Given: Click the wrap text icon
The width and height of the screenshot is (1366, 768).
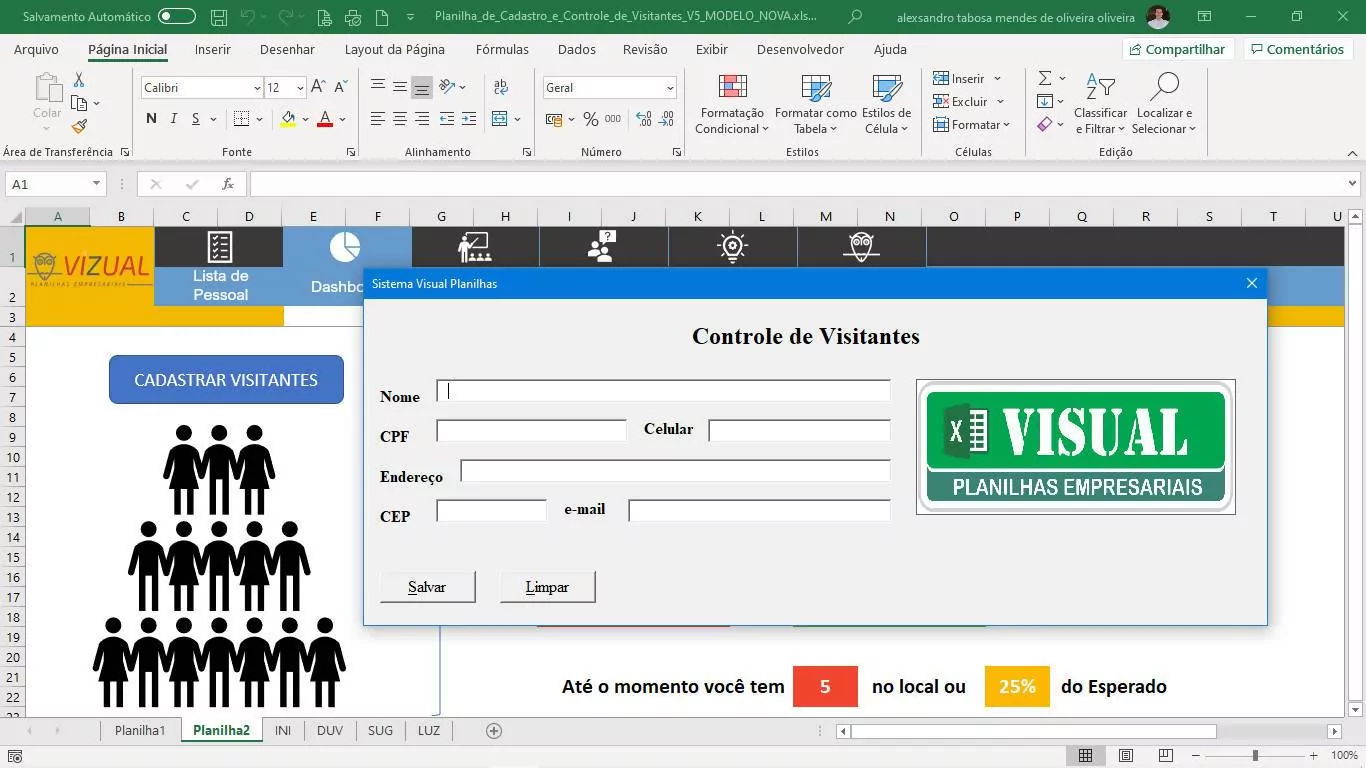Looking at the screenshot, I should coord(502,87).
